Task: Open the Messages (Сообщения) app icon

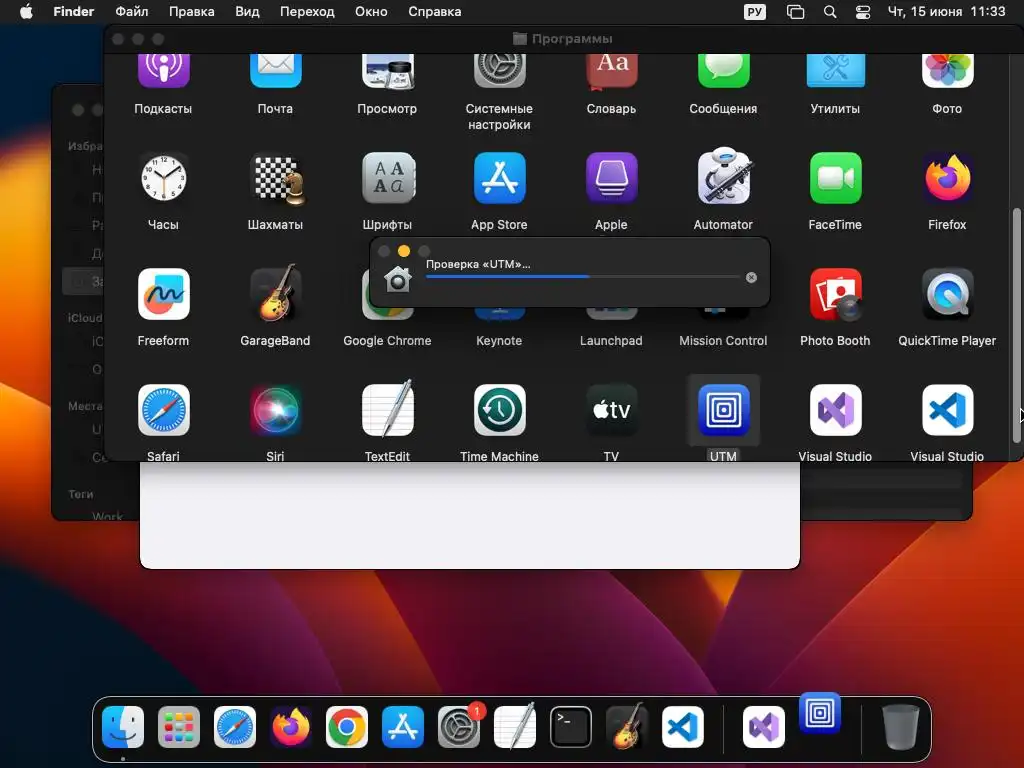Action: click(724, 70)
